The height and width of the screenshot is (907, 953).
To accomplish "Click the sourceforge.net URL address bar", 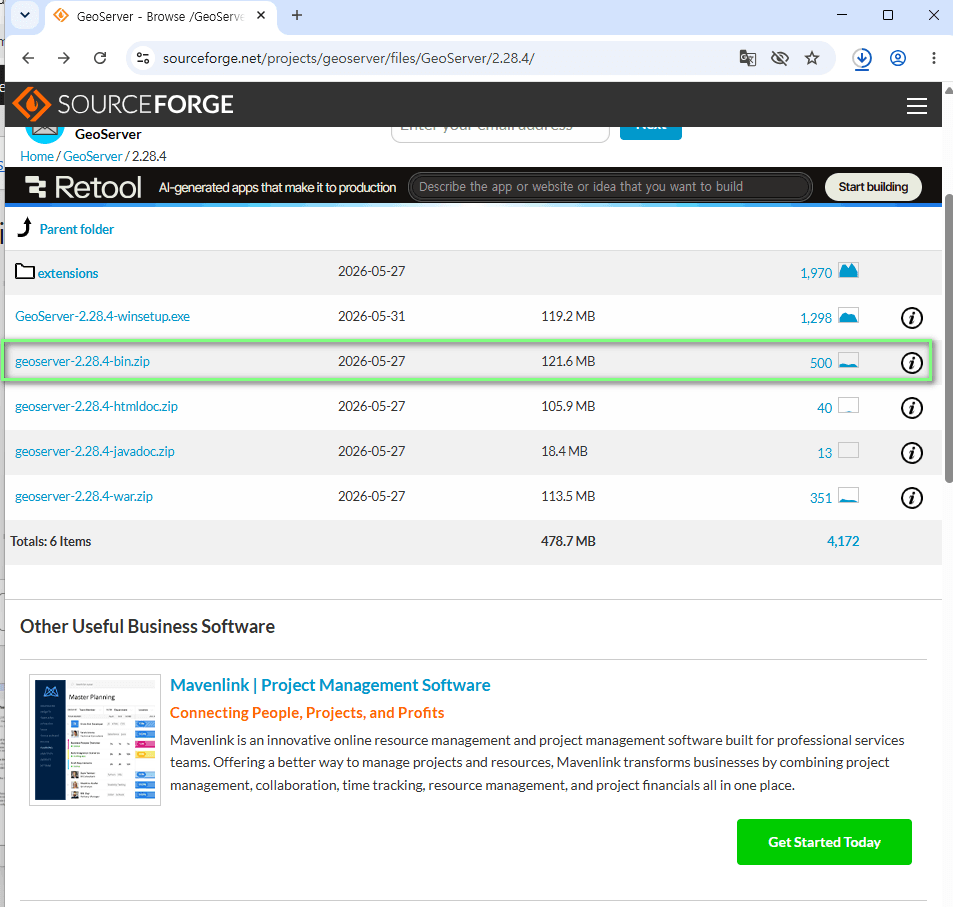I will [x=348, y=58].
